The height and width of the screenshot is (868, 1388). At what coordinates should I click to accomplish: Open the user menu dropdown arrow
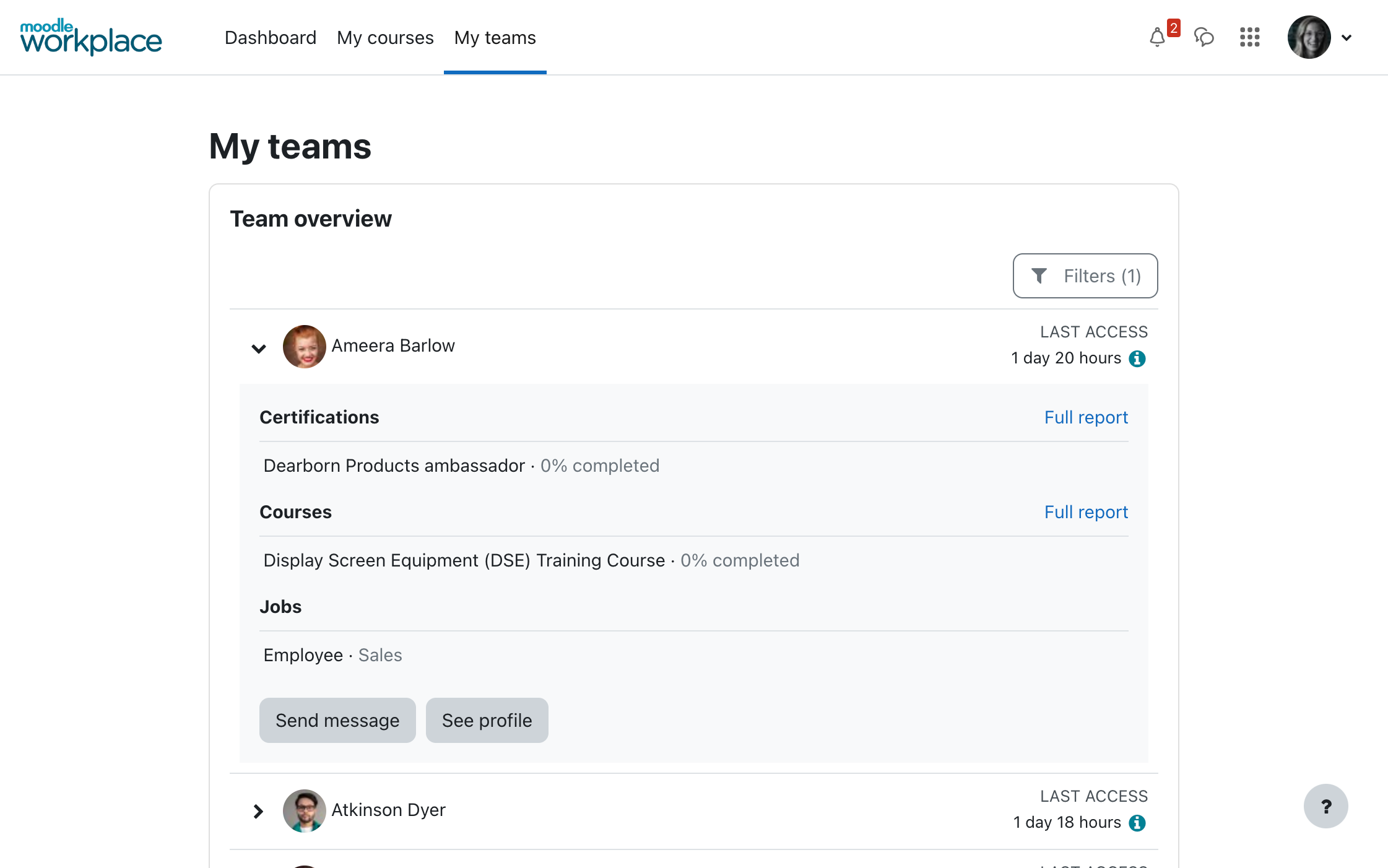pos(1347,38)
